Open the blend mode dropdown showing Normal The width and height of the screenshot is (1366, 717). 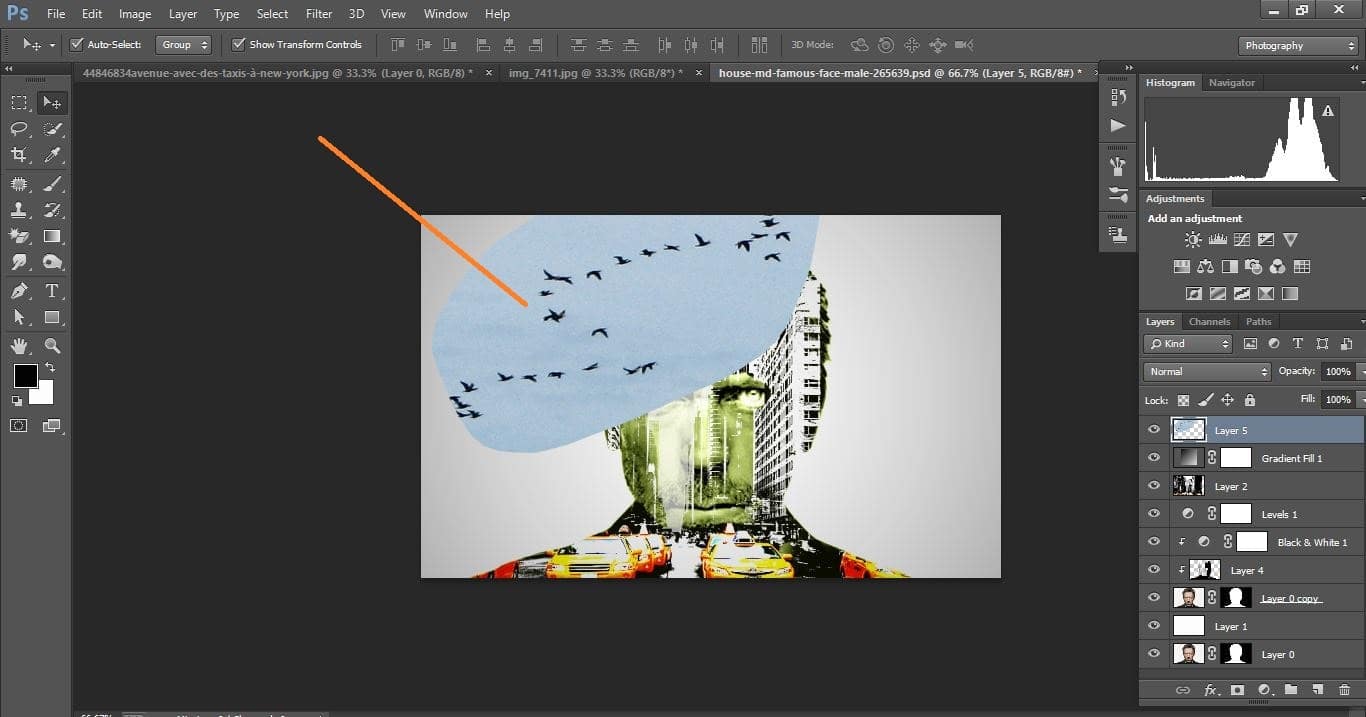pyautogui.click(x=1206, y=370)
